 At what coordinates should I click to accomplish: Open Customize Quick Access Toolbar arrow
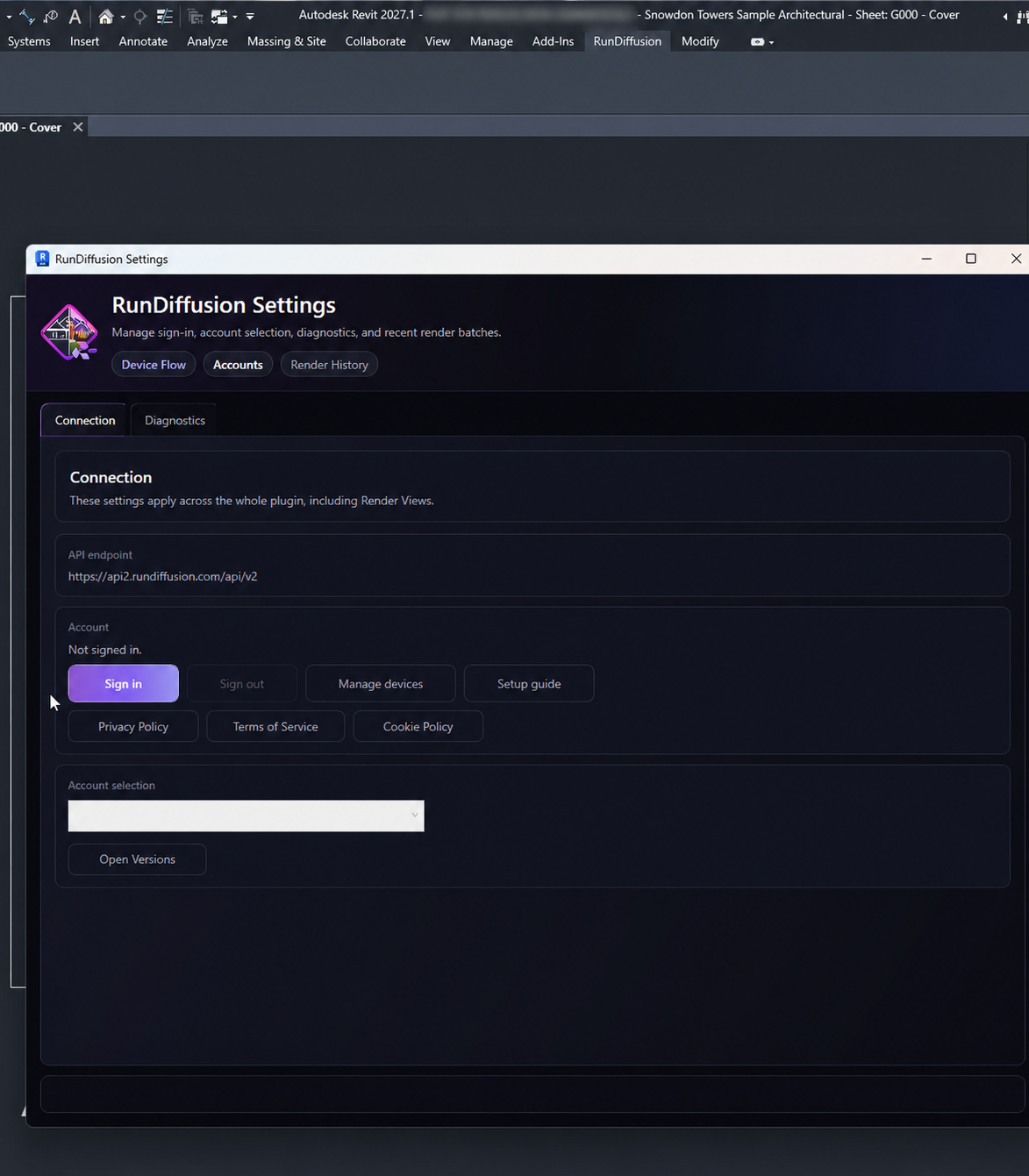point(250,16)
